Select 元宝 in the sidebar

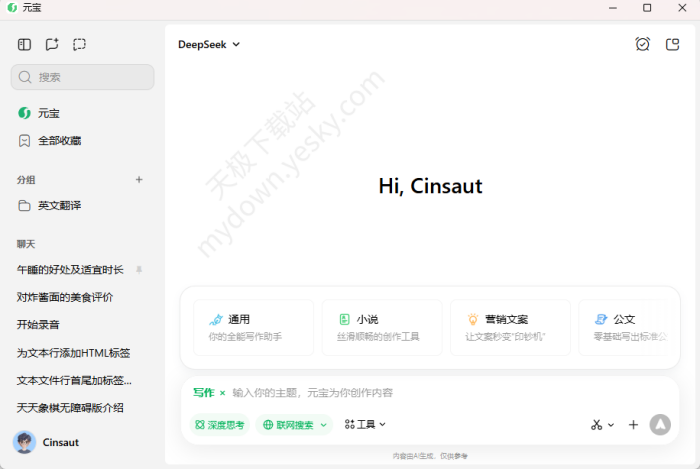click(49, 113)
